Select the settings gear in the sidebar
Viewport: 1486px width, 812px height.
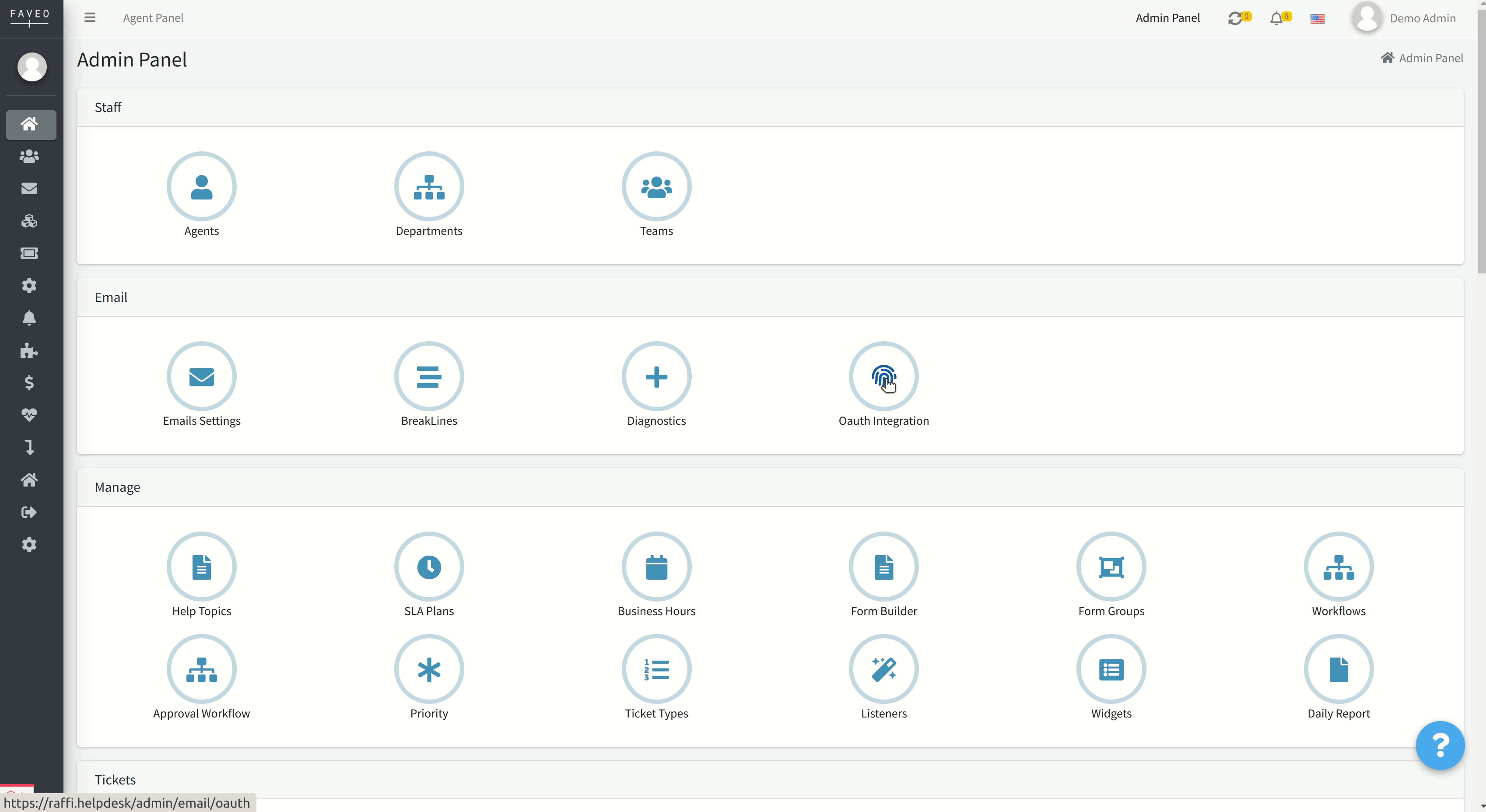(x=29, y=286)
